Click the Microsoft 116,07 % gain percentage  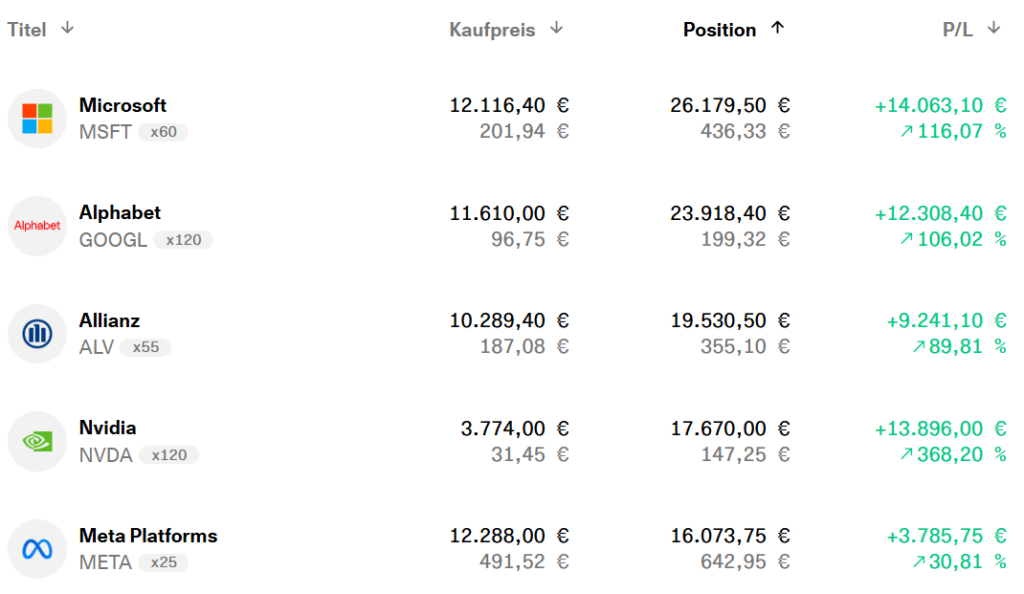pyautogui.click(x=953, y=131)
